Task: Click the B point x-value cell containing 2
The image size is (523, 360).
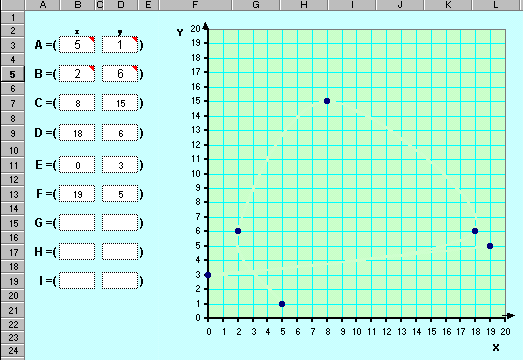Action: pyautogui.click(x=77, y=74)
